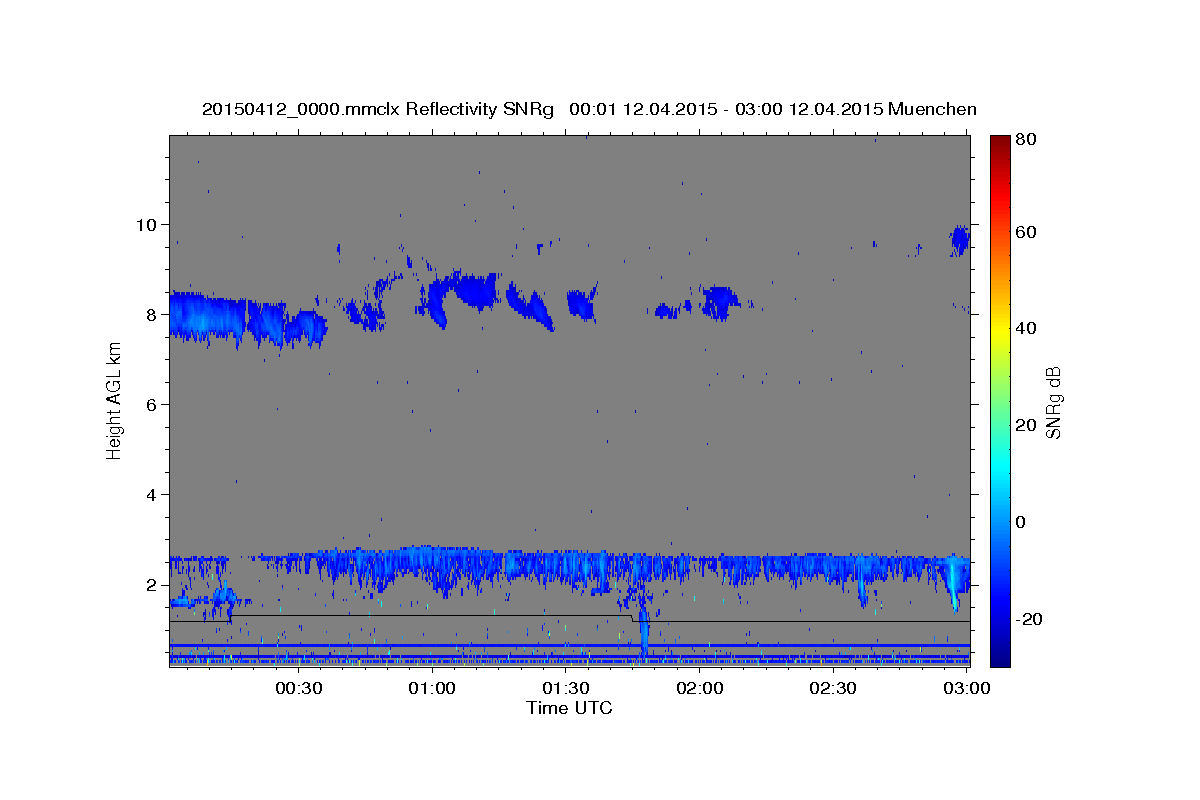Click the yellow band of the colorbar
The height and width of the screenshot is (800, 1200).
point(1000,330)
